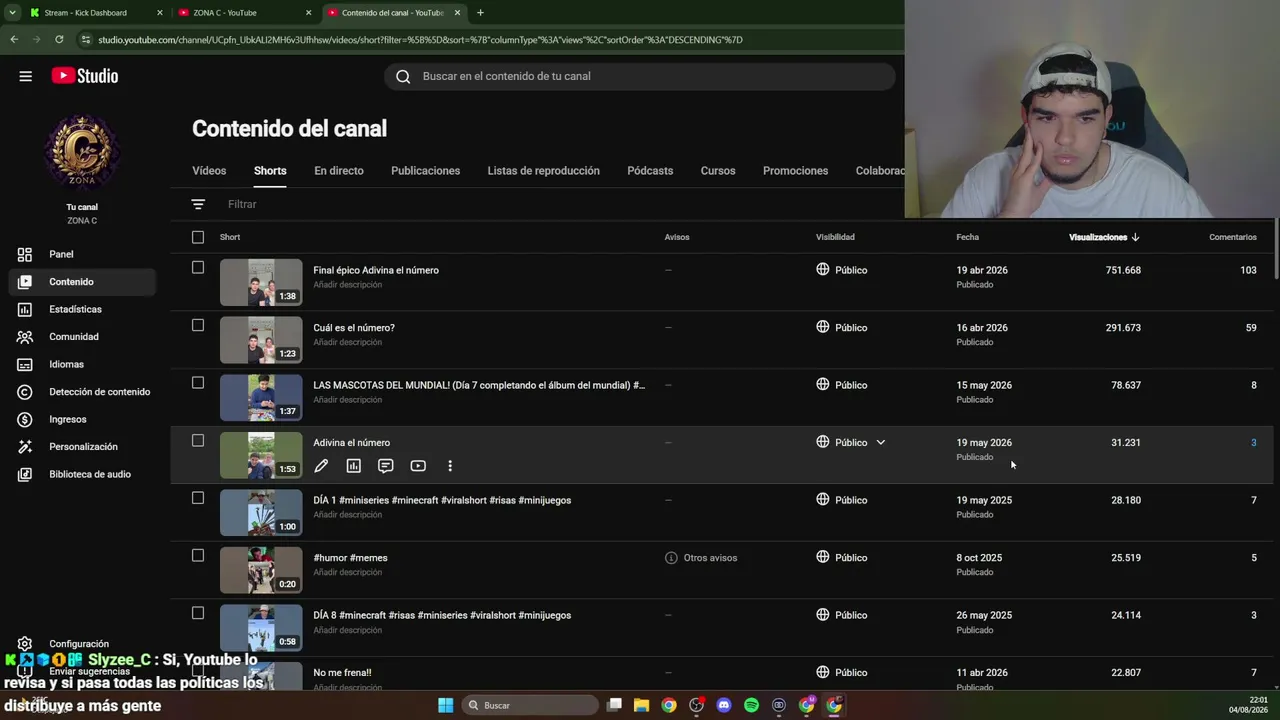Focus the Buscar en el contenido search field
The width and height of the screenshot is (1280, 720).
tap(640, 76)
